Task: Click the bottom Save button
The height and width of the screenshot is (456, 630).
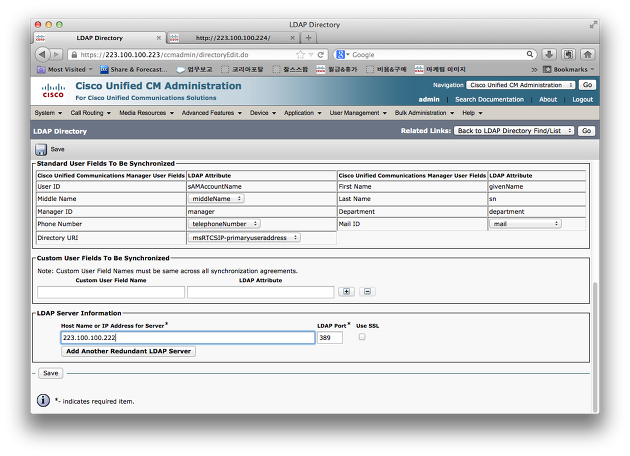Action: pos(51,373)
